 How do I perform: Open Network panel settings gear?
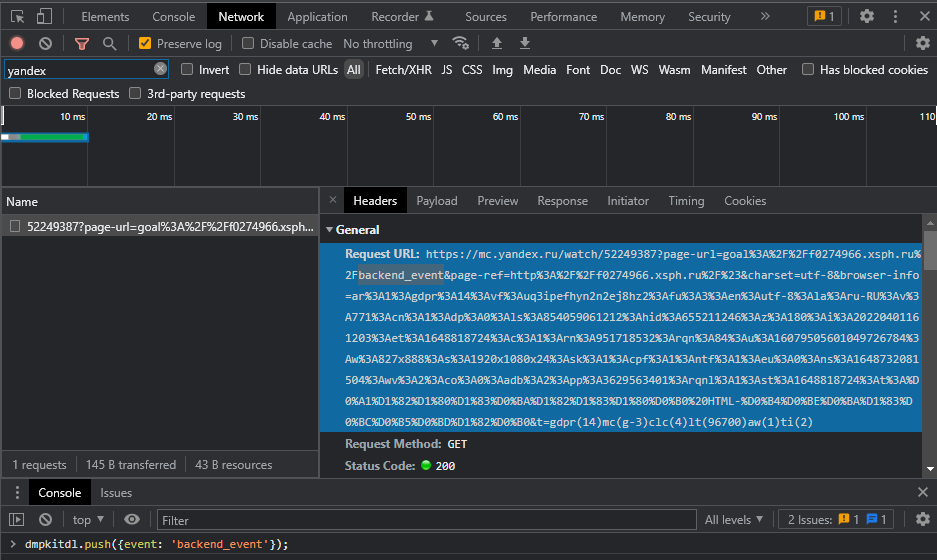tap(923, 43)
